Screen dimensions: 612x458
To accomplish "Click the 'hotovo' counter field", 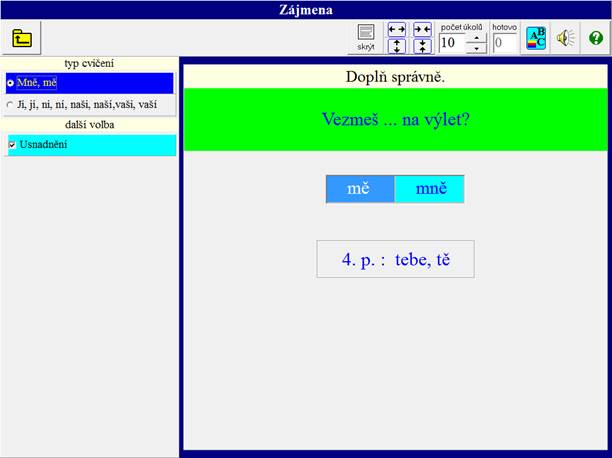I will pyautogui.click(x=504, y=43).
